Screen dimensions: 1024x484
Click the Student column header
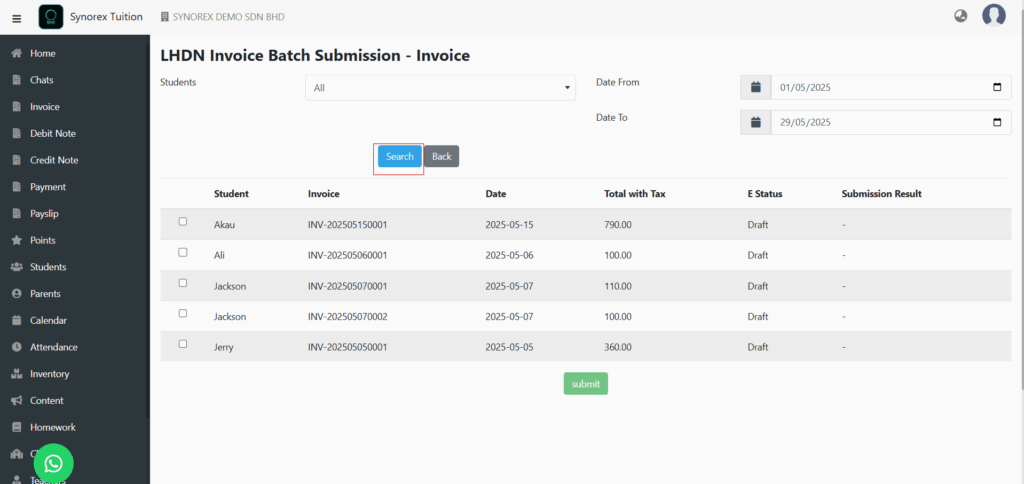point(231,194)
